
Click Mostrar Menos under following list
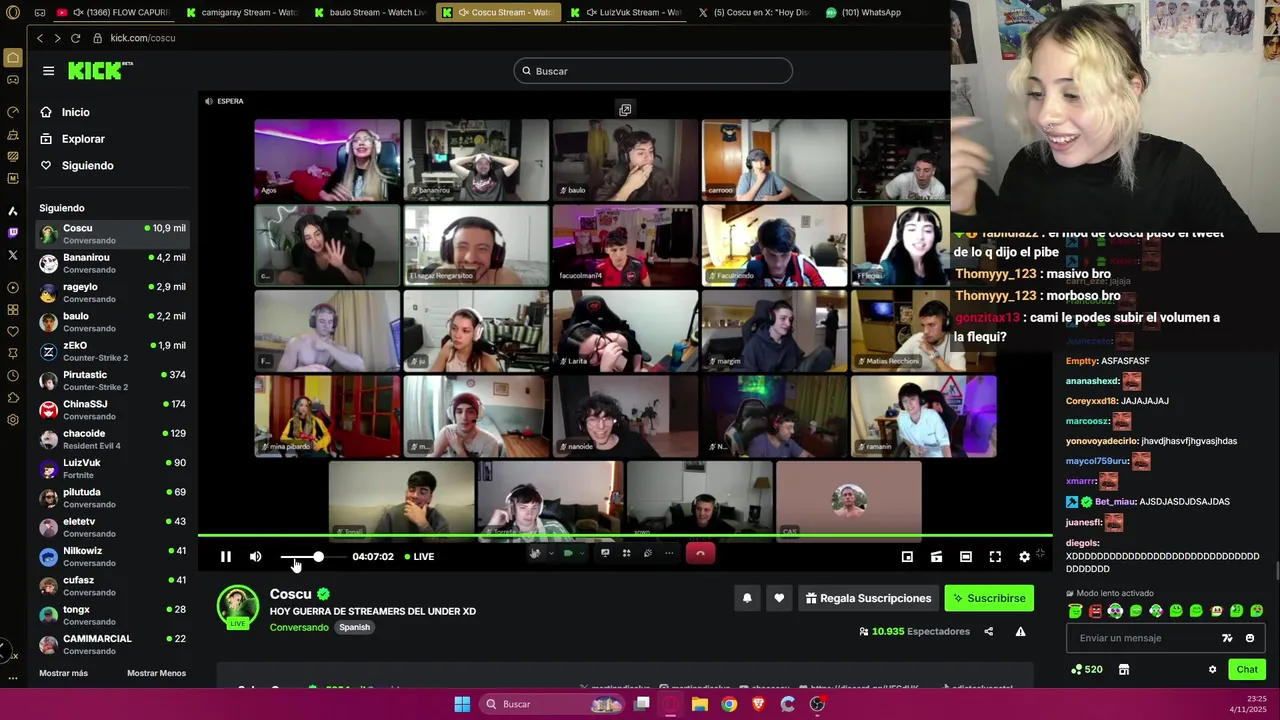(156, 673)
